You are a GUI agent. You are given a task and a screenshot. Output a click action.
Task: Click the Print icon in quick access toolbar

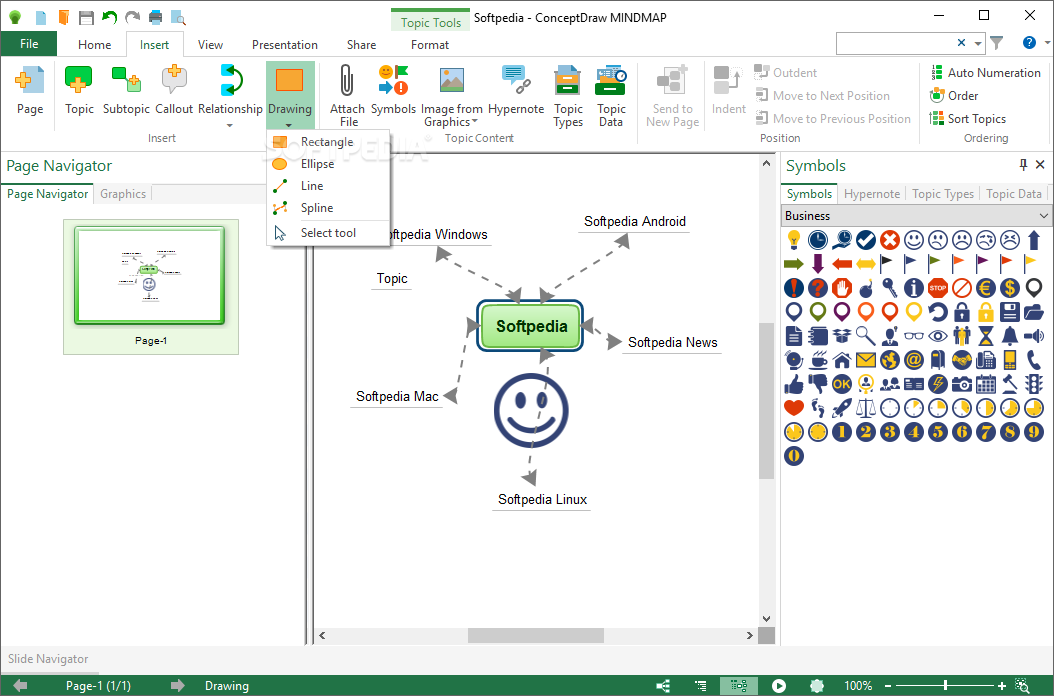point(155,17)
